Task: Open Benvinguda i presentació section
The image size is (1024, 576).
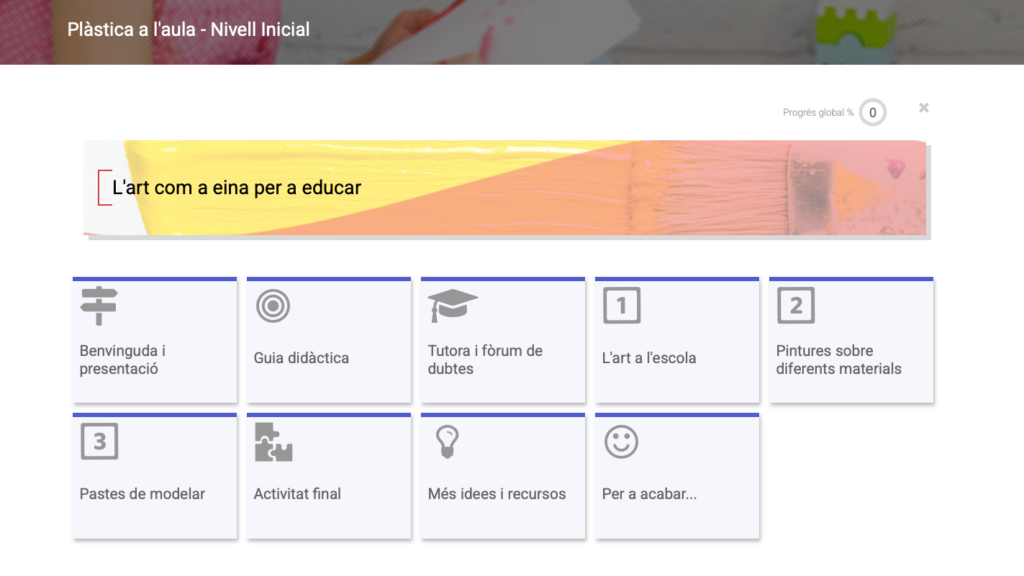Action: point(123,360)
